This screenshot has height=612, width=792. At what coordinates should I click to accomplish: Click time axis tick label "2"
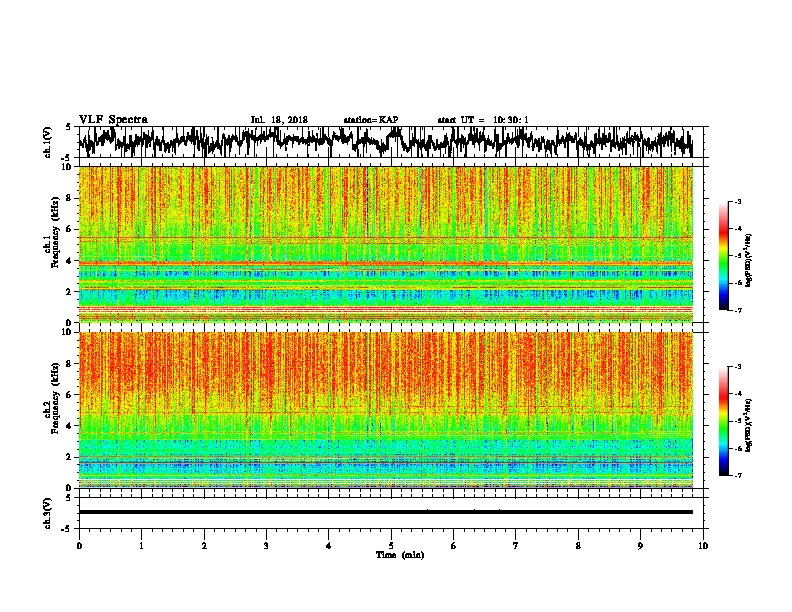[204, 546]
